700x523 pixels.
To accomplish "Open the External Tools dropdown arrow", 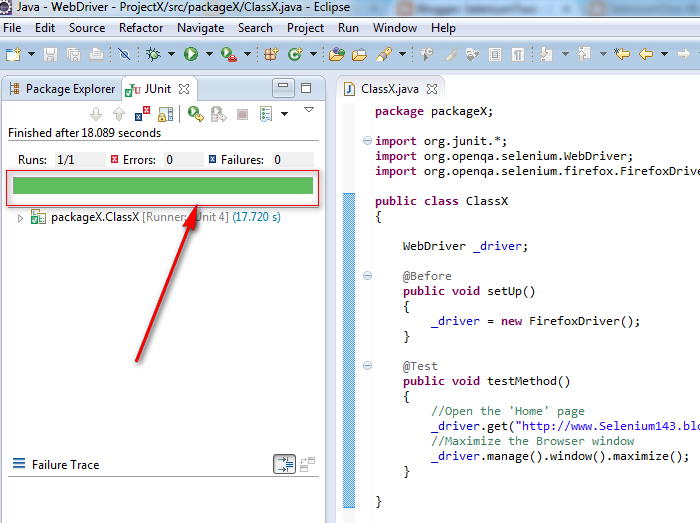I will point(247,54).
